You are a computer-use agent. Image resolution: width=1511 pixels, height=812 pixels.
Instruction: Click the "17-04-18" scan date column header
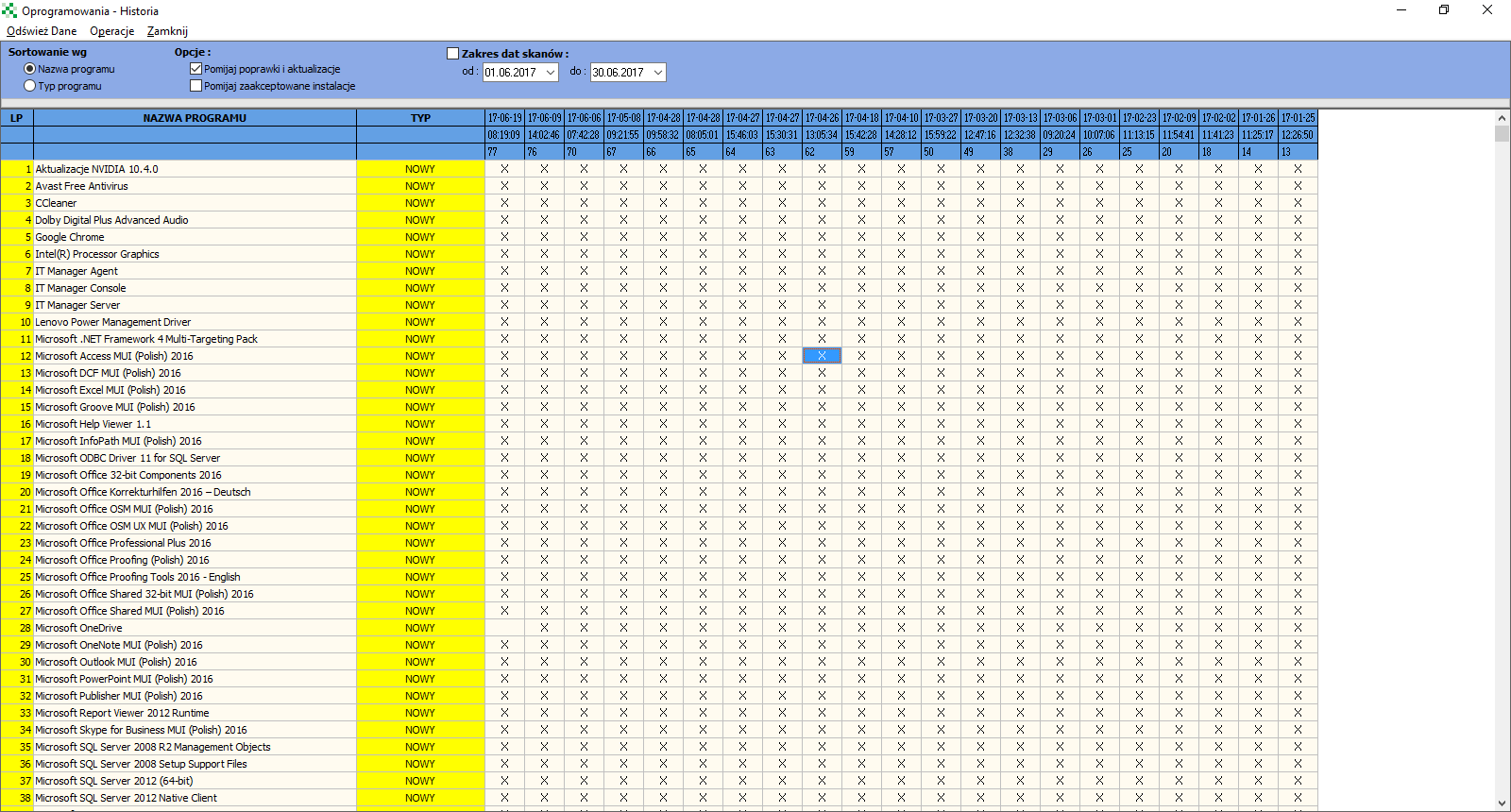coord(861,118)
